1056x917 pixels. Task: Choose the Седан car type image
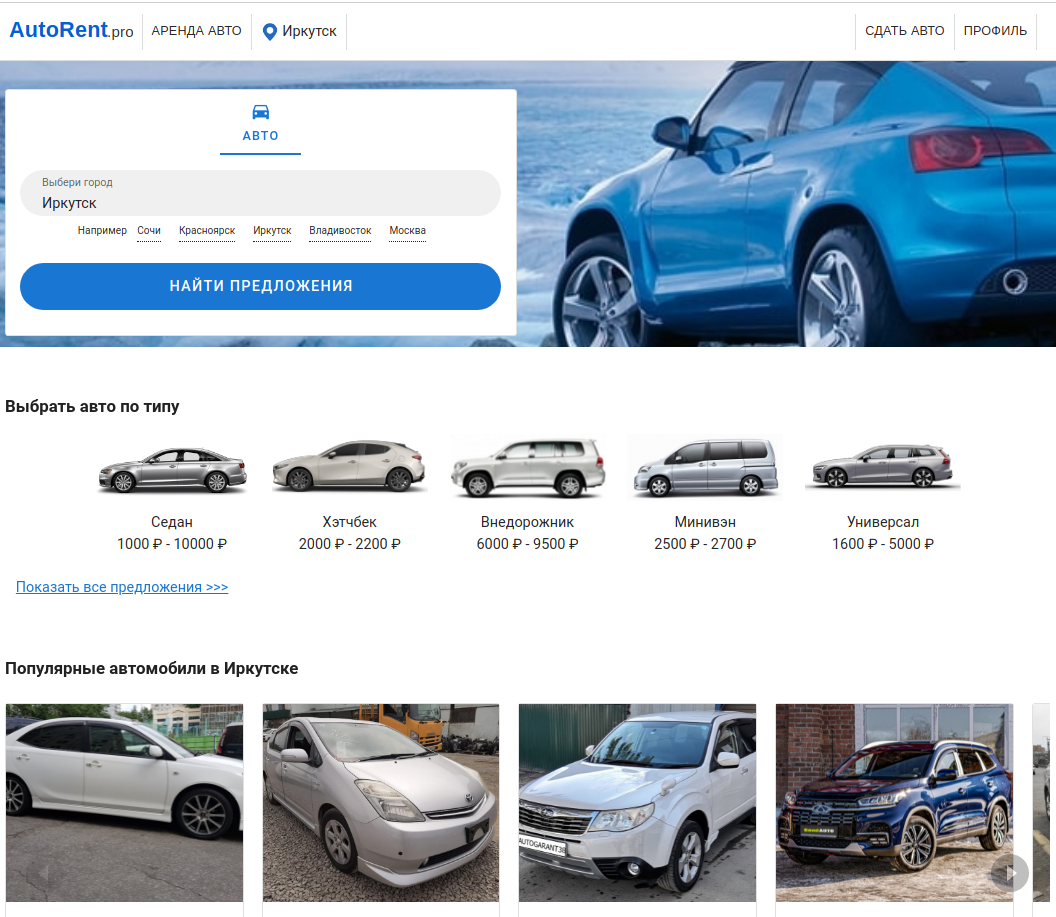click(x=172, y=468)
